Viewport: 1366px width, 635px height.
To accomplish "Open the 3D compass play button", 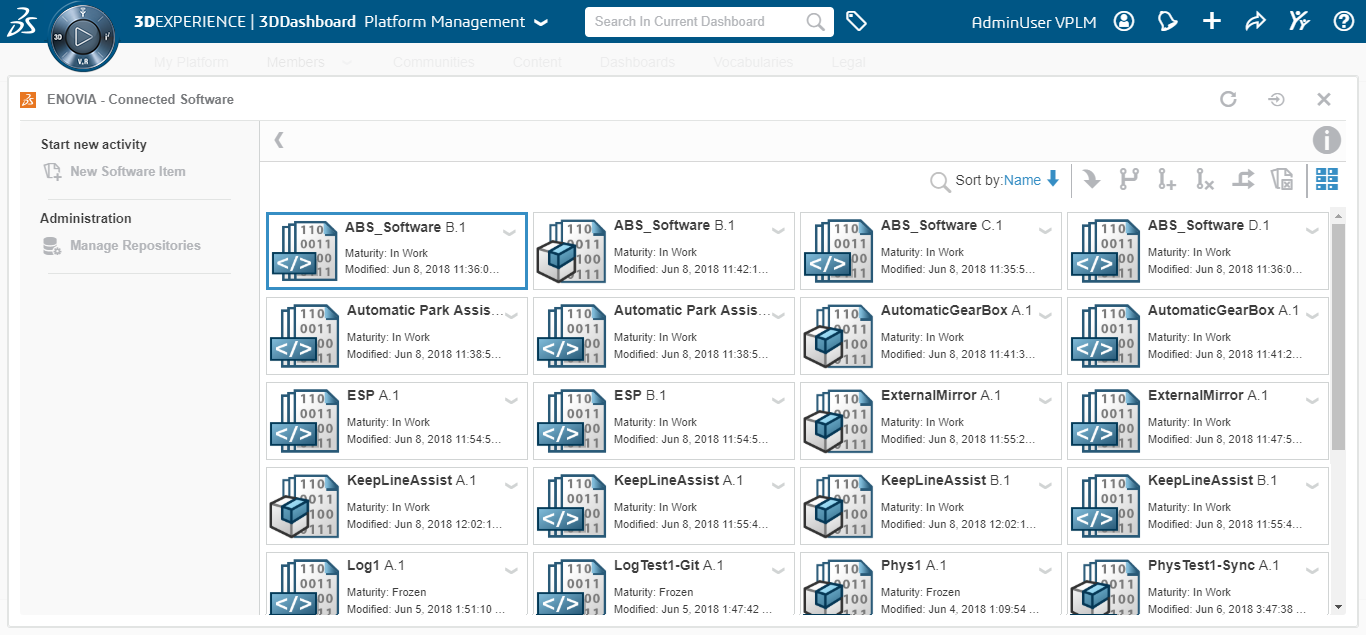I will [83, 37].
